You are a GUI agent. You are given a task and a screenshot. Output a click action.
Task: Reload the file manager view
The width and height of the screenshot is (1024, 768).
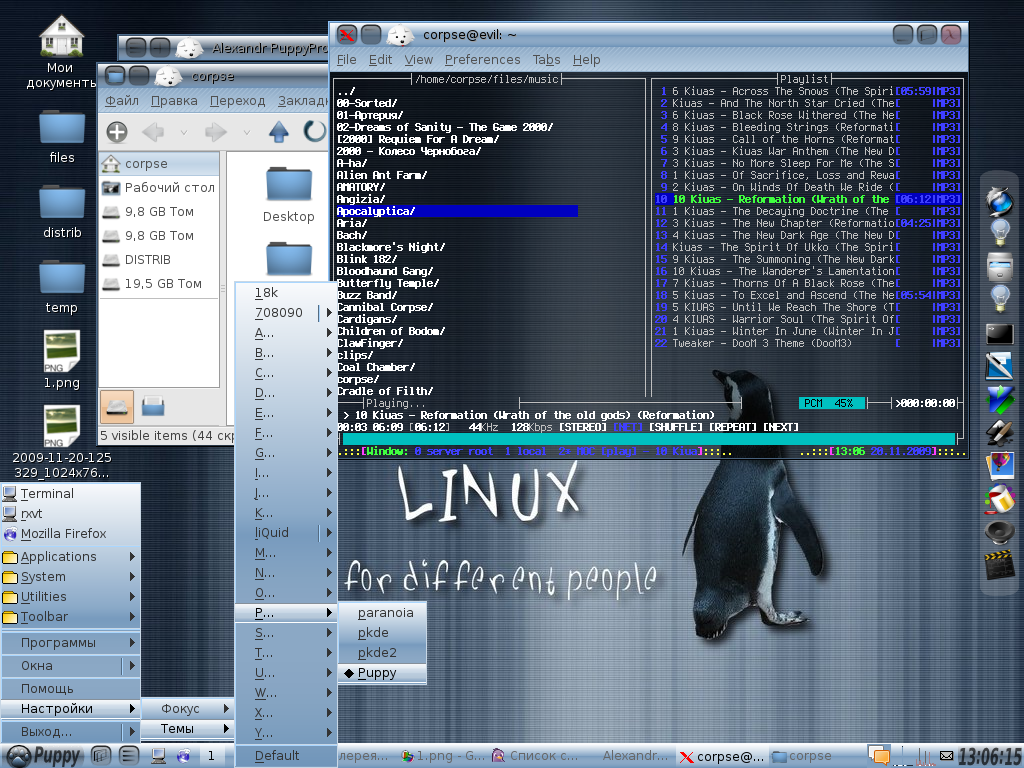click(315, 131)
